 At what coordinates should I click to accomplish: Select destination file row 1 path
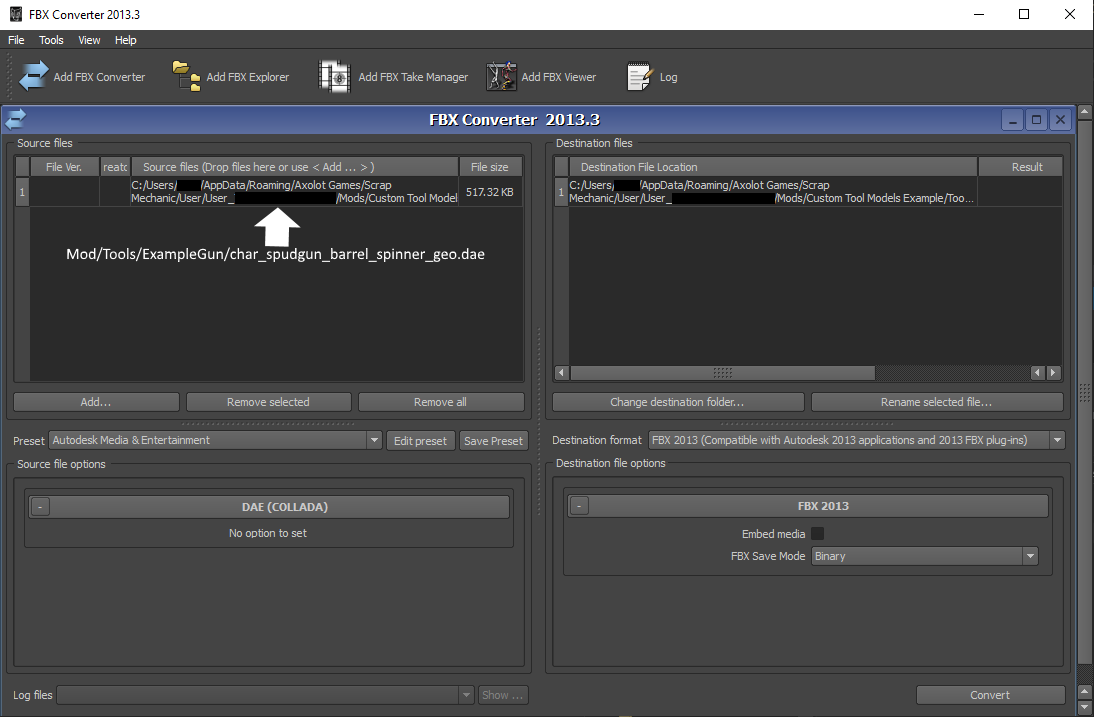pyautogui.click(x=772, y=192)
